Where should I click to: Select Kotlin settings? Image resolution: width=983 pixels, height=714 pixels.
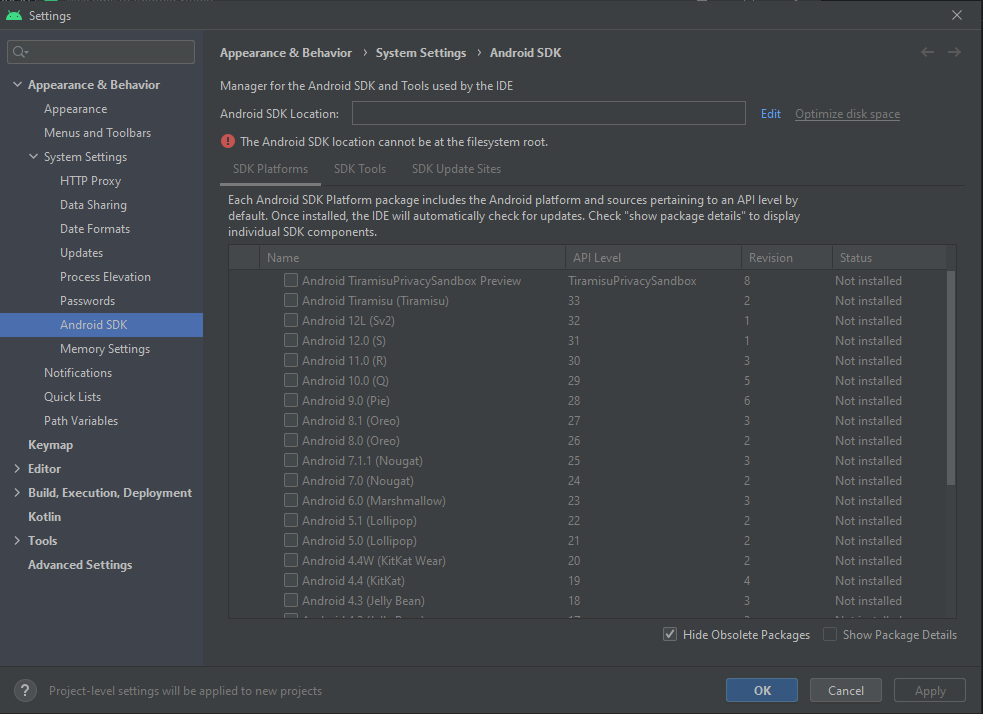click(45, 517)
